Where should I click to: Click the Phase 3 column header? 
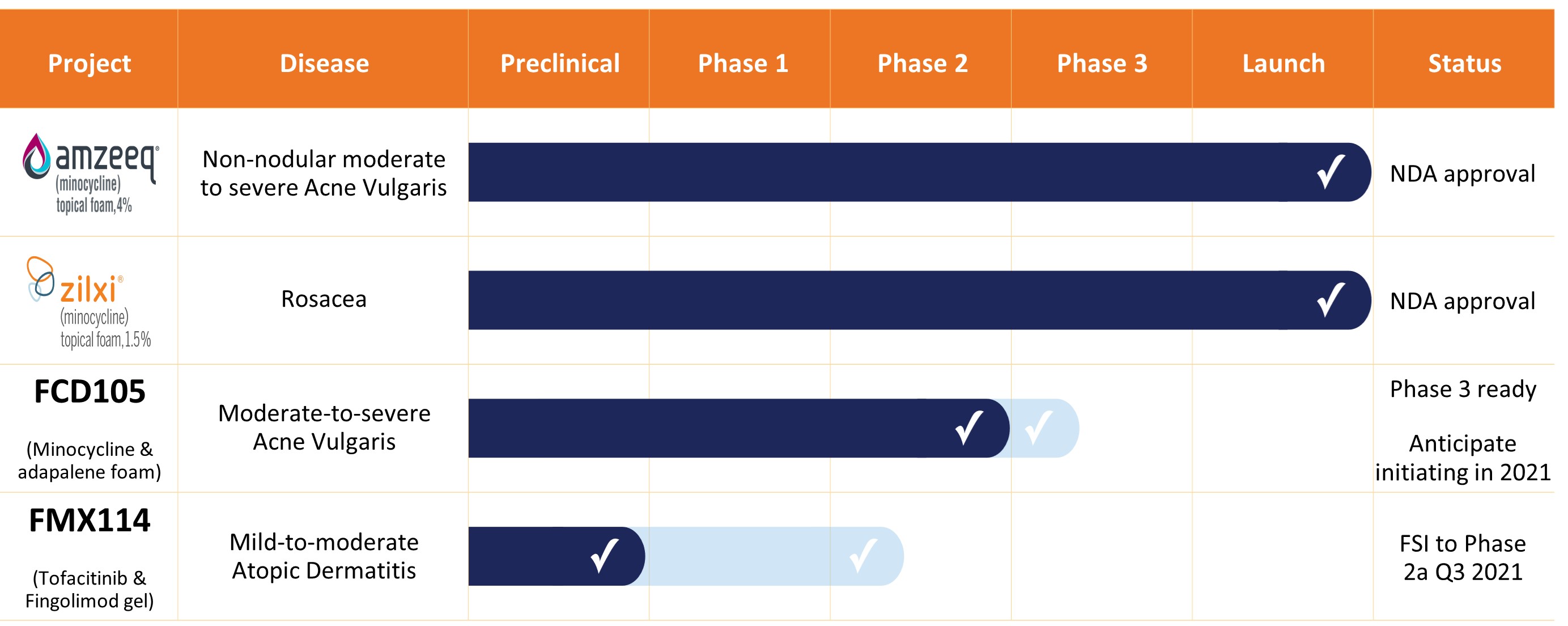(x=1102, y=64)
